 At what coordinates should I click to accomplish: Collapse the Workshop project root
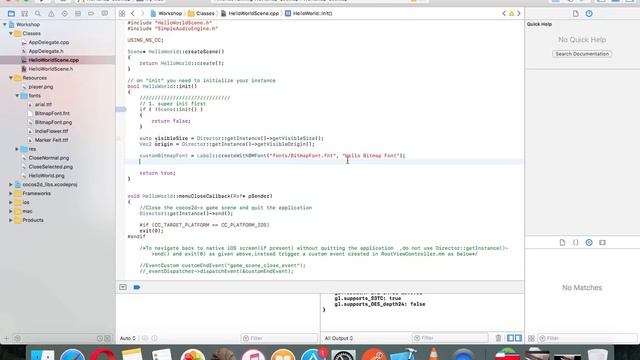click(5, 24)
